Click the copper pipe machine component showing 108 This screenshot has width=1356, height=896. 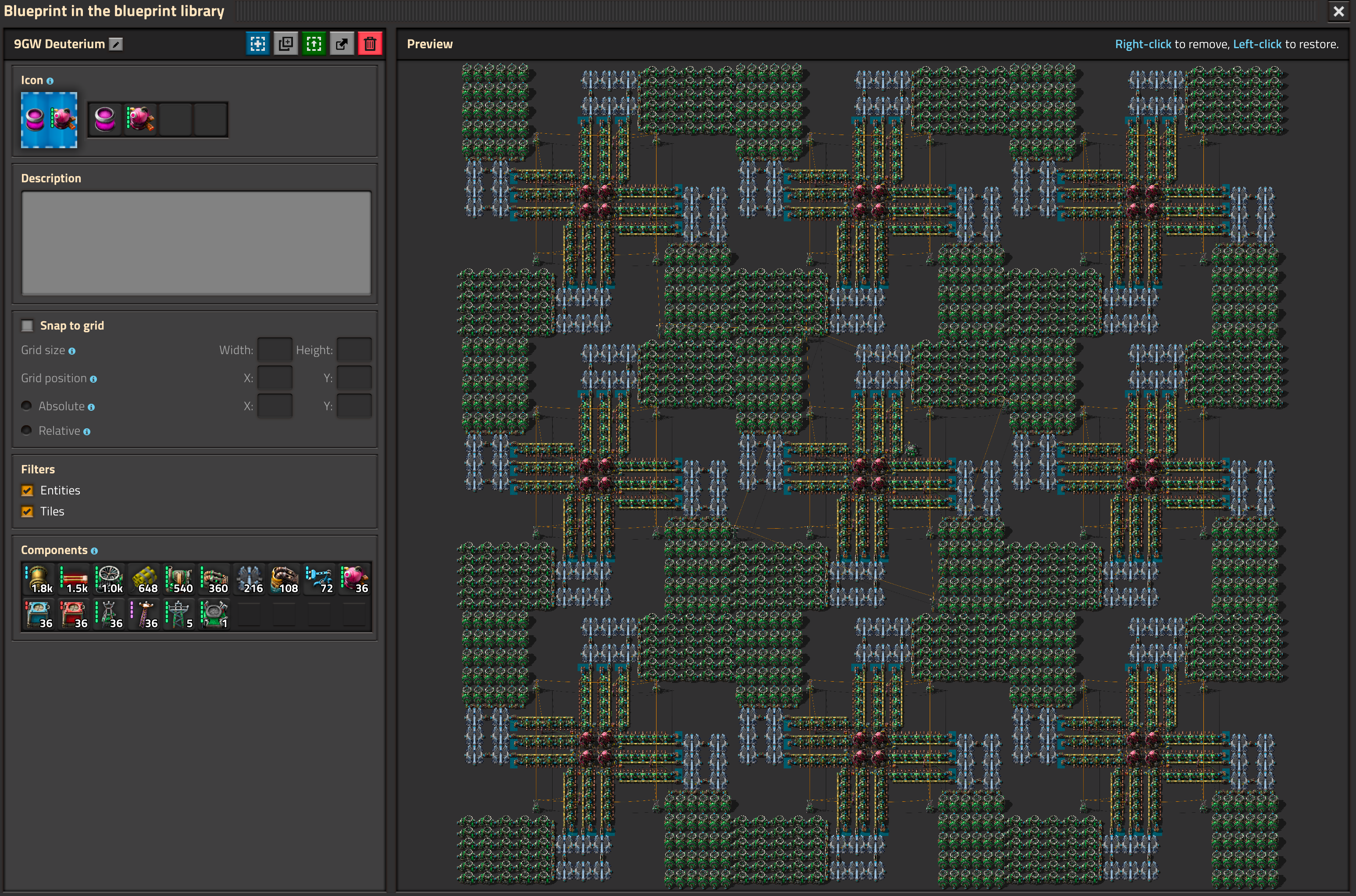285,580
